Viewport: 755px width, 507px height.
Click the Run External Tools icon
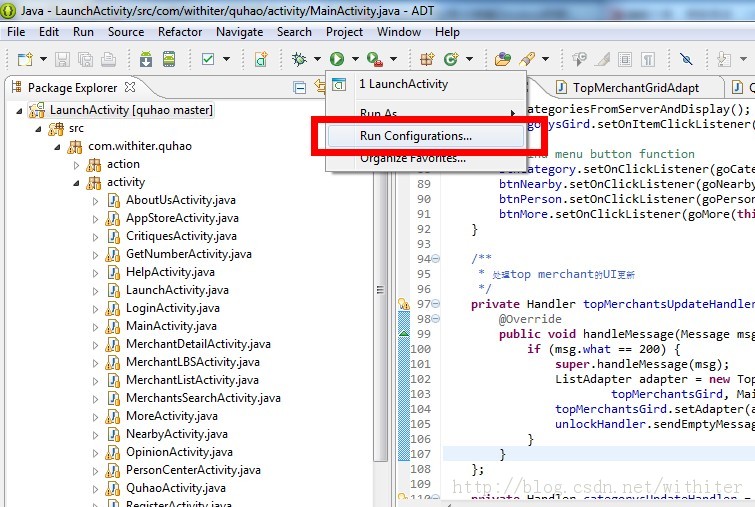373,59
